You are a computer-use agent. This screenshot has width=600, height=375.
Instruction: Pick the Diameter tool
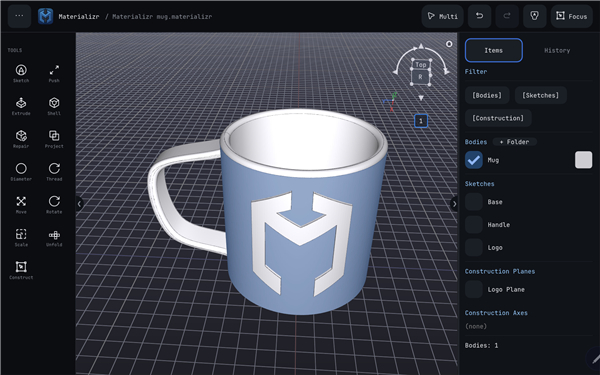[x=21, y=172]
